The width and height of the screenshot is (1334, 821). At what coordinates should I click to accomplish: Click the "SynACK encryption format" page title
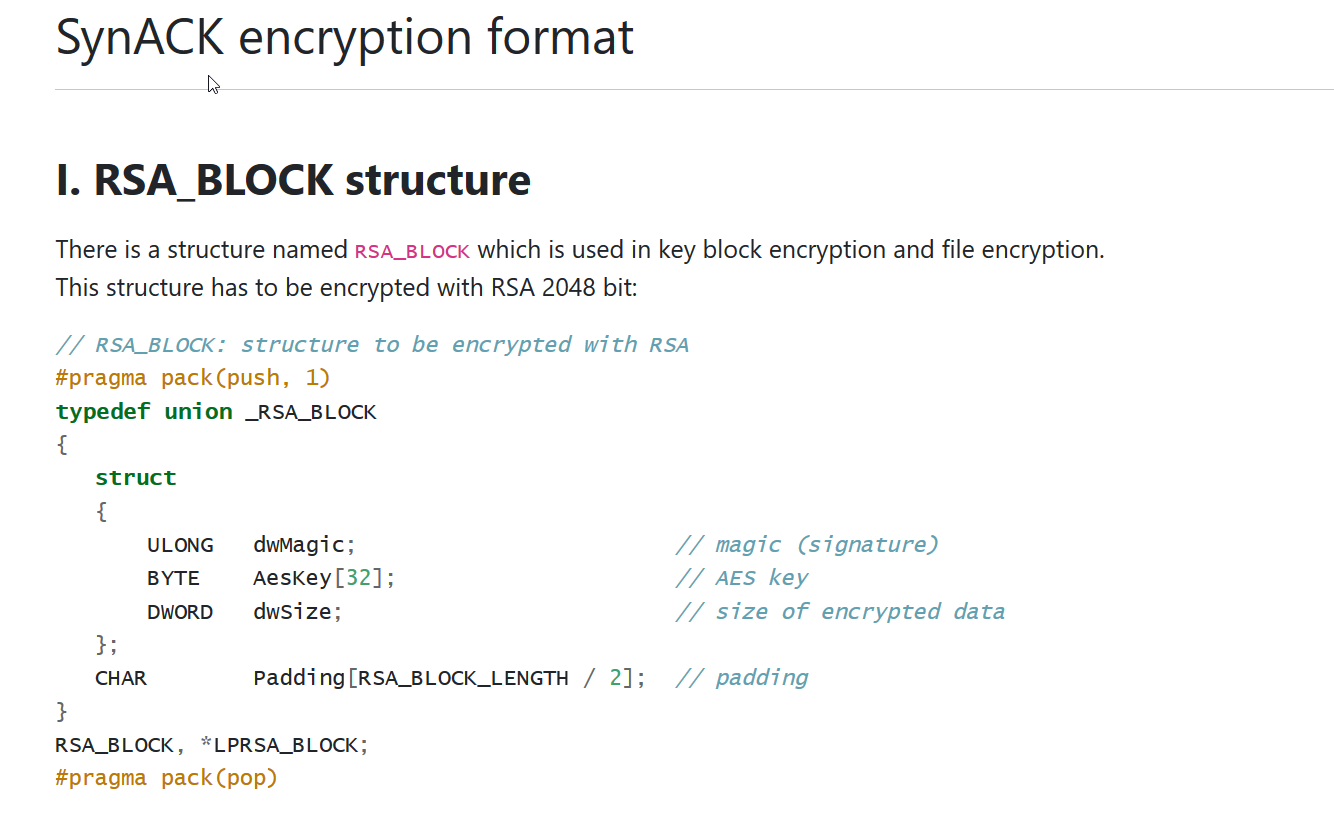344,38
